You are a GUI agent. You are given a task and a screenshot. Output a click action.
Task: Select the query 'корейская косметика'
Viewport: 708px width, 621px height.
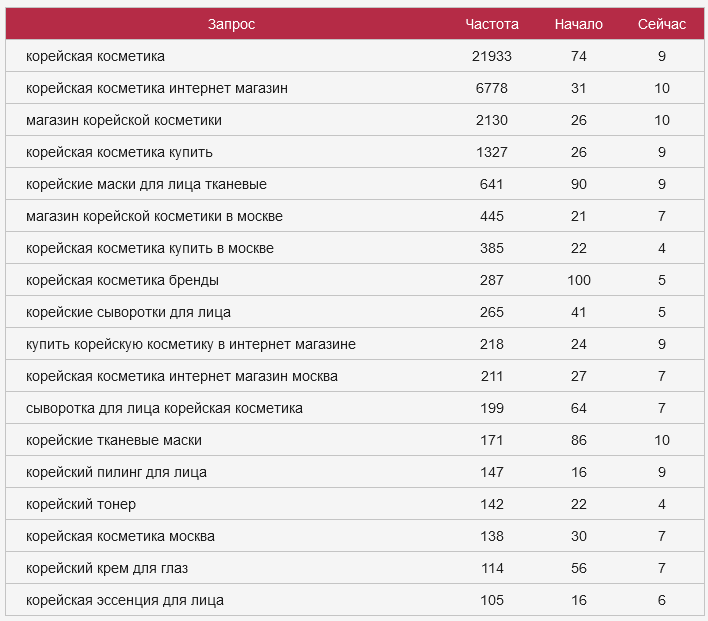[95, 56]
